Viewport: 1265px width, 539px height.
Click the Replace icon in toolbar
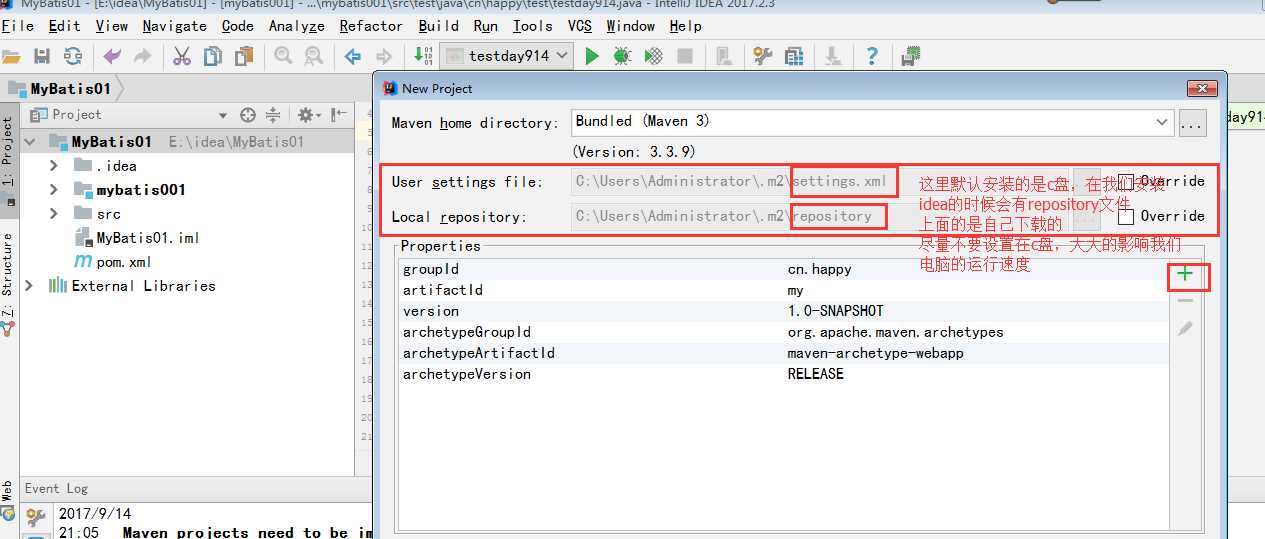click(x=313, y=56)
